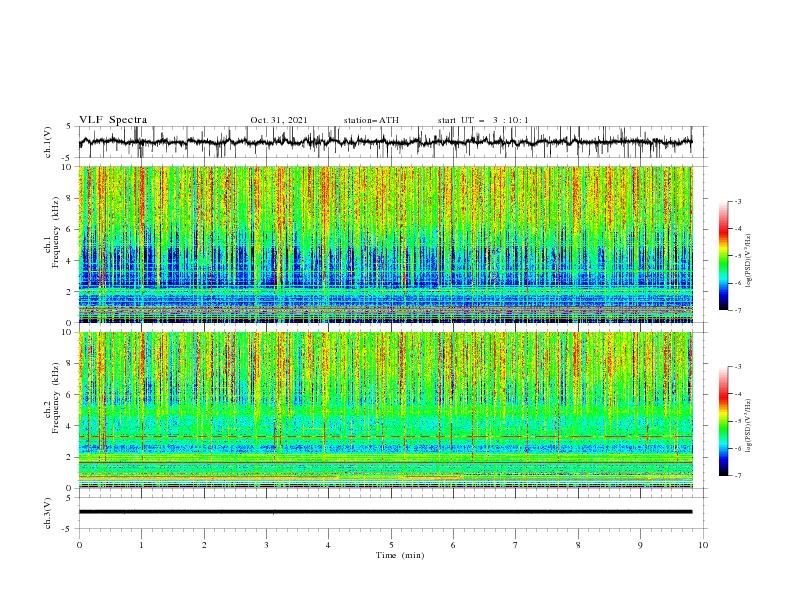Image resolution: width=792 pixels, height=612 pixels.
Task: Click the time axis tick label '1'
Action: point(141,545)
